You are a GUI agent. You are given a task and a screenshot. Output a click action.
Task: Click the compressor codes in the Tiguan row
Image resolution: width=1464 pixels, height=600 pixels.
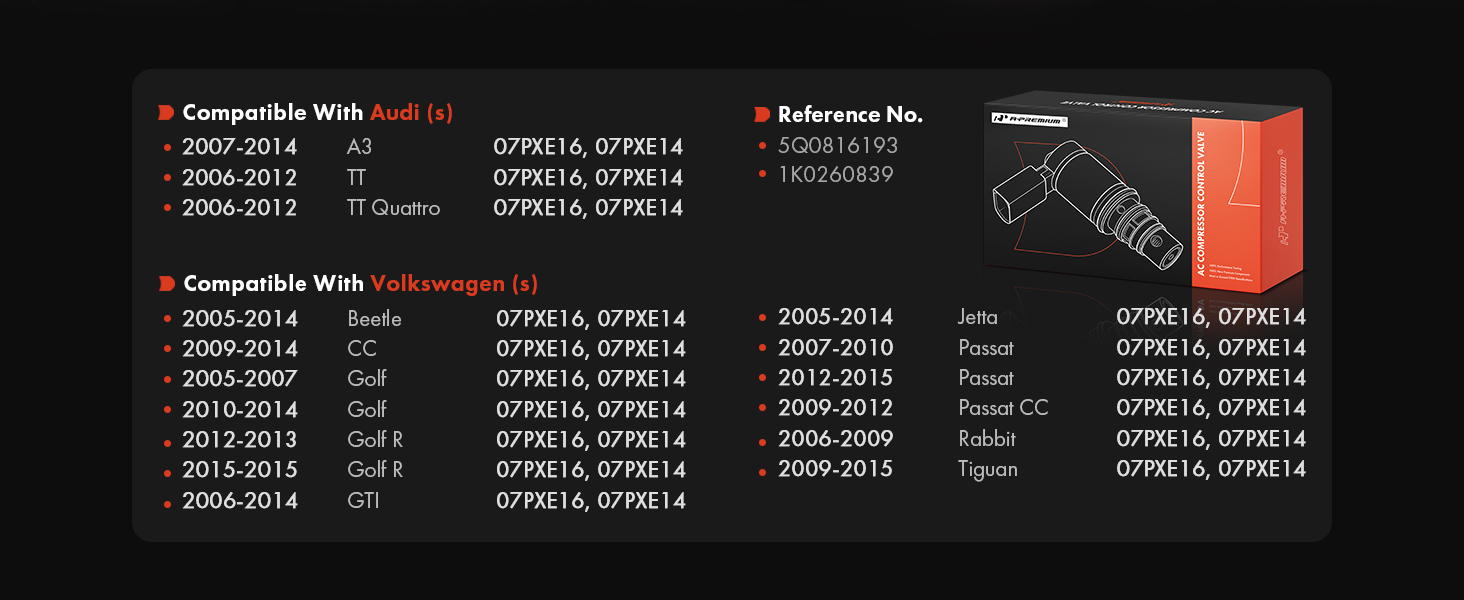point(1211,469)
